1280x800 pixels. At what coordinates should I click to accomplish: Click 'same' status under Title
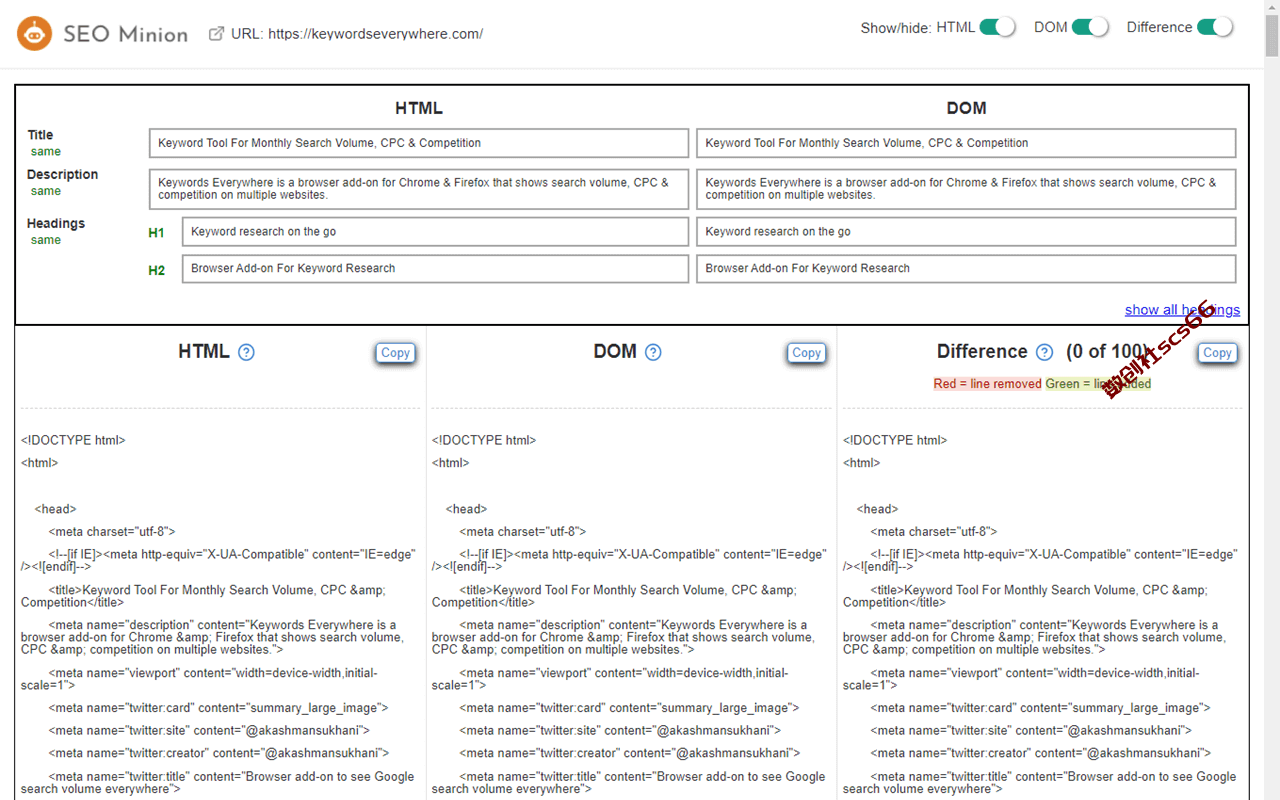point(46,152)
